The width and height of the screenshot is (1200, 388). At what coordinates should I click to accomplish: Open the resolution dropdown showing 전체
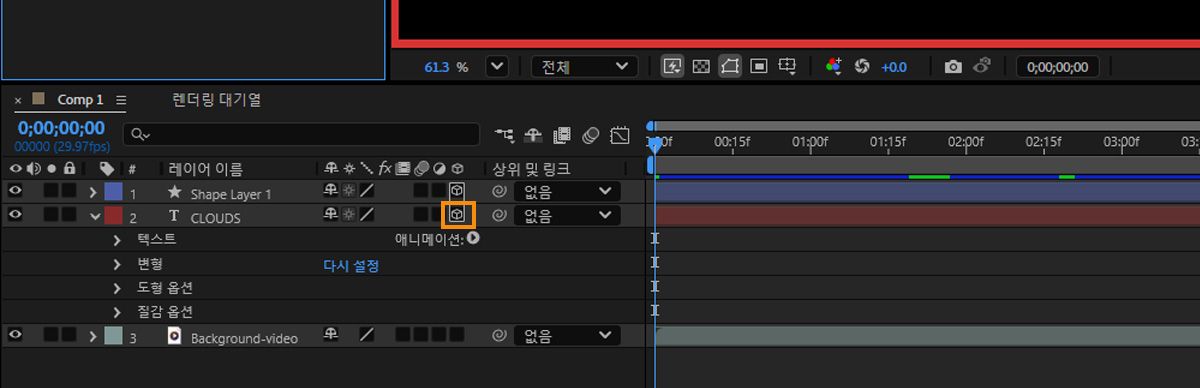(584, 67)
